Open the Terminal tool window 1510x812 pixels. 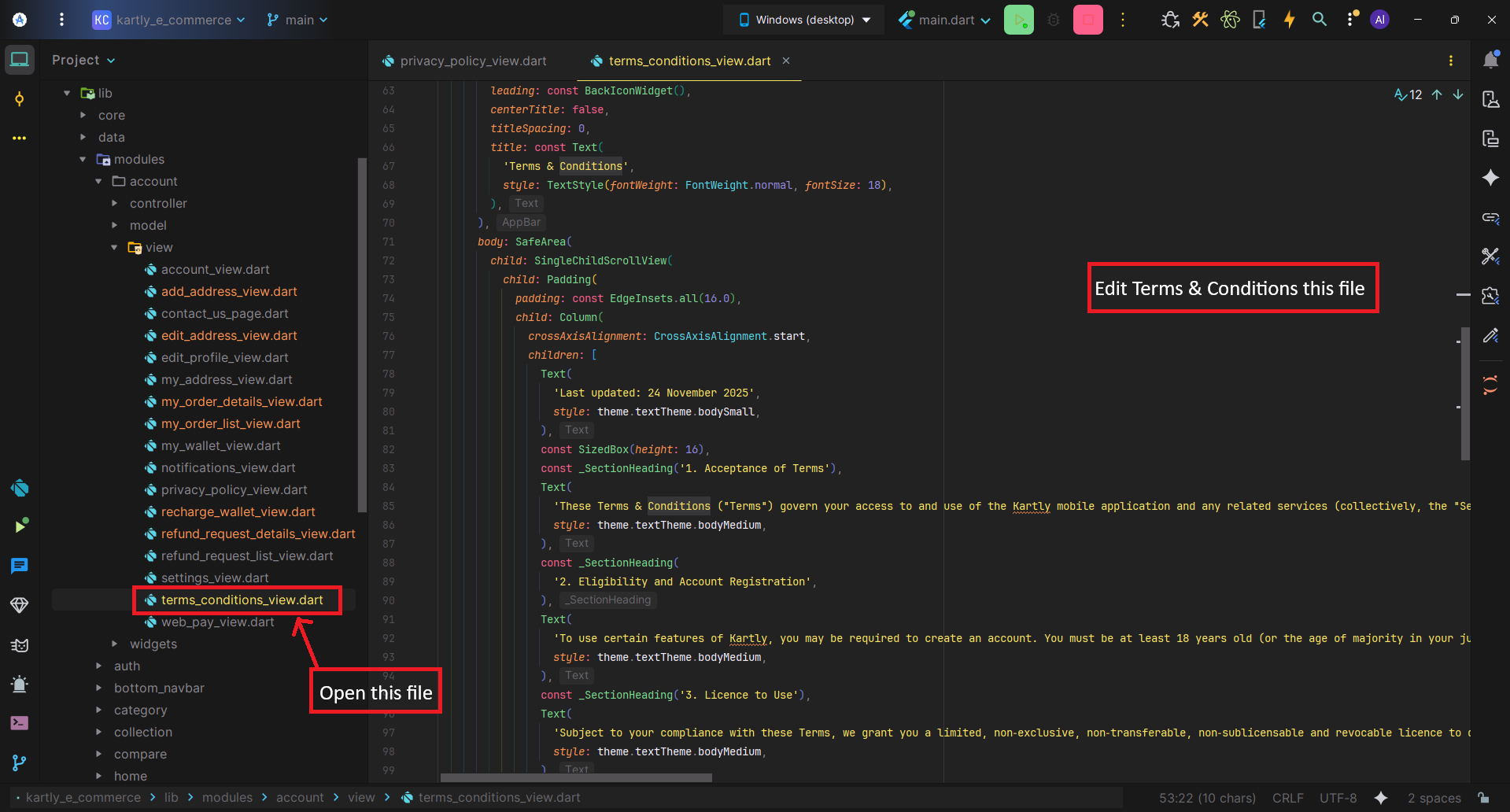click(x=20, y=722)
